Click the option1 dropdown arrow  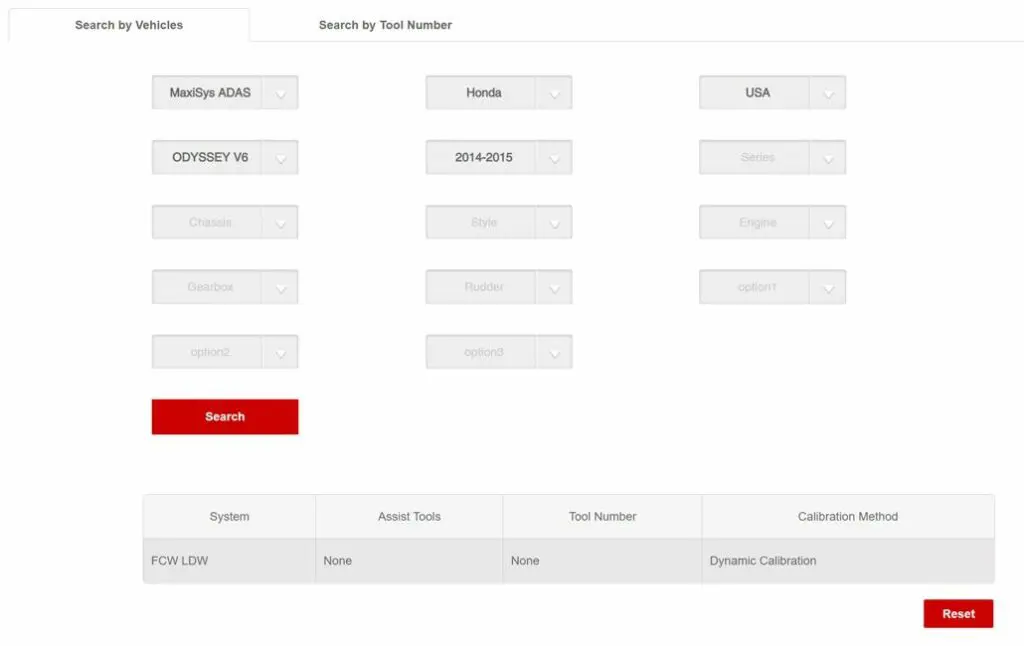coord(828,288)
